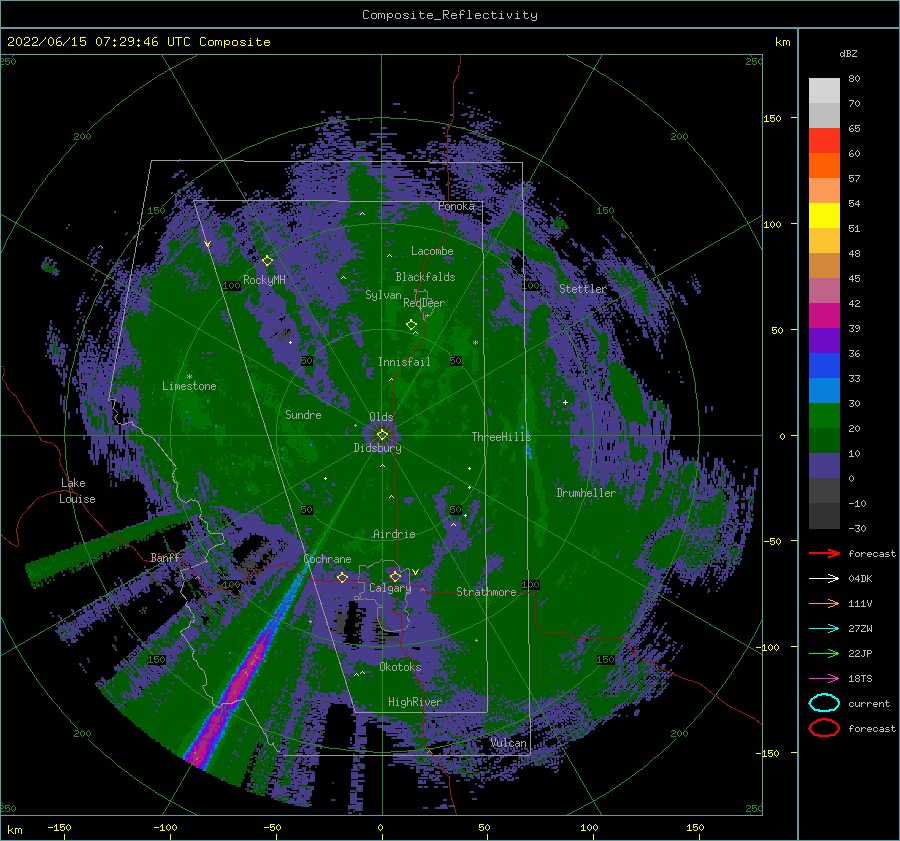Click the ThreeHills town label

(502, 437)
